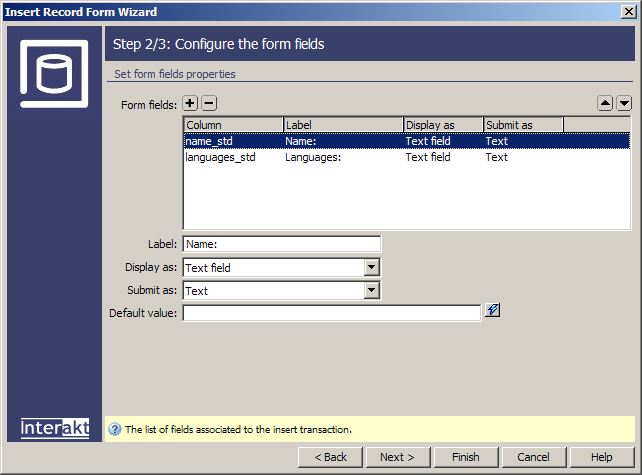Click into the Default value field

tap(331, 314)
